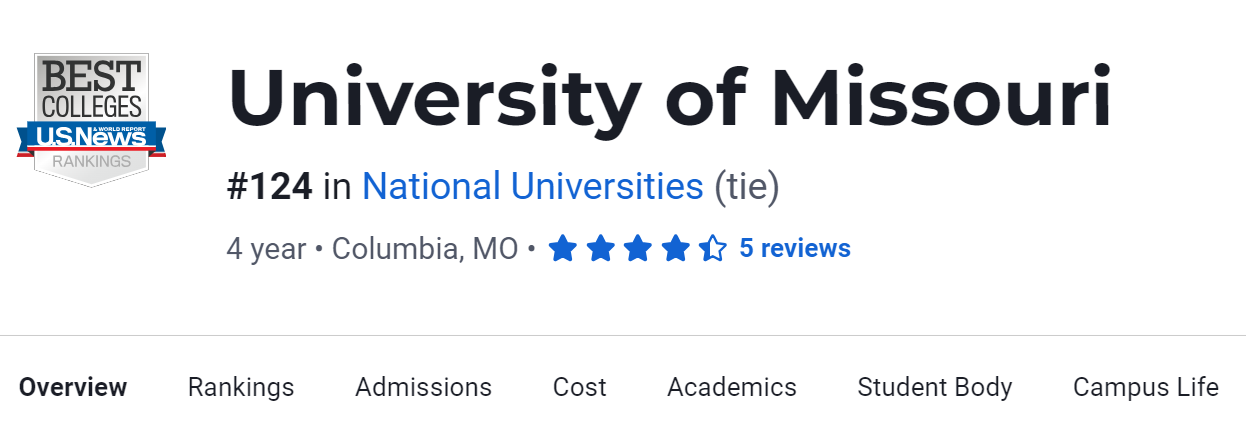Click the "4 year" label
The image size is (1246, 423).
(266, 248)
